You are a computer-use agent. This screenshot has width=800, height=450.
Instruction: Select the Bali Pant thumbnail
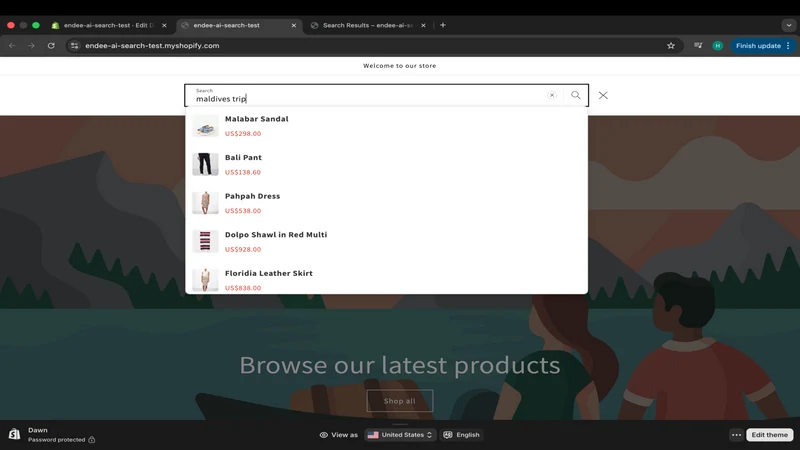coord(205,164)
